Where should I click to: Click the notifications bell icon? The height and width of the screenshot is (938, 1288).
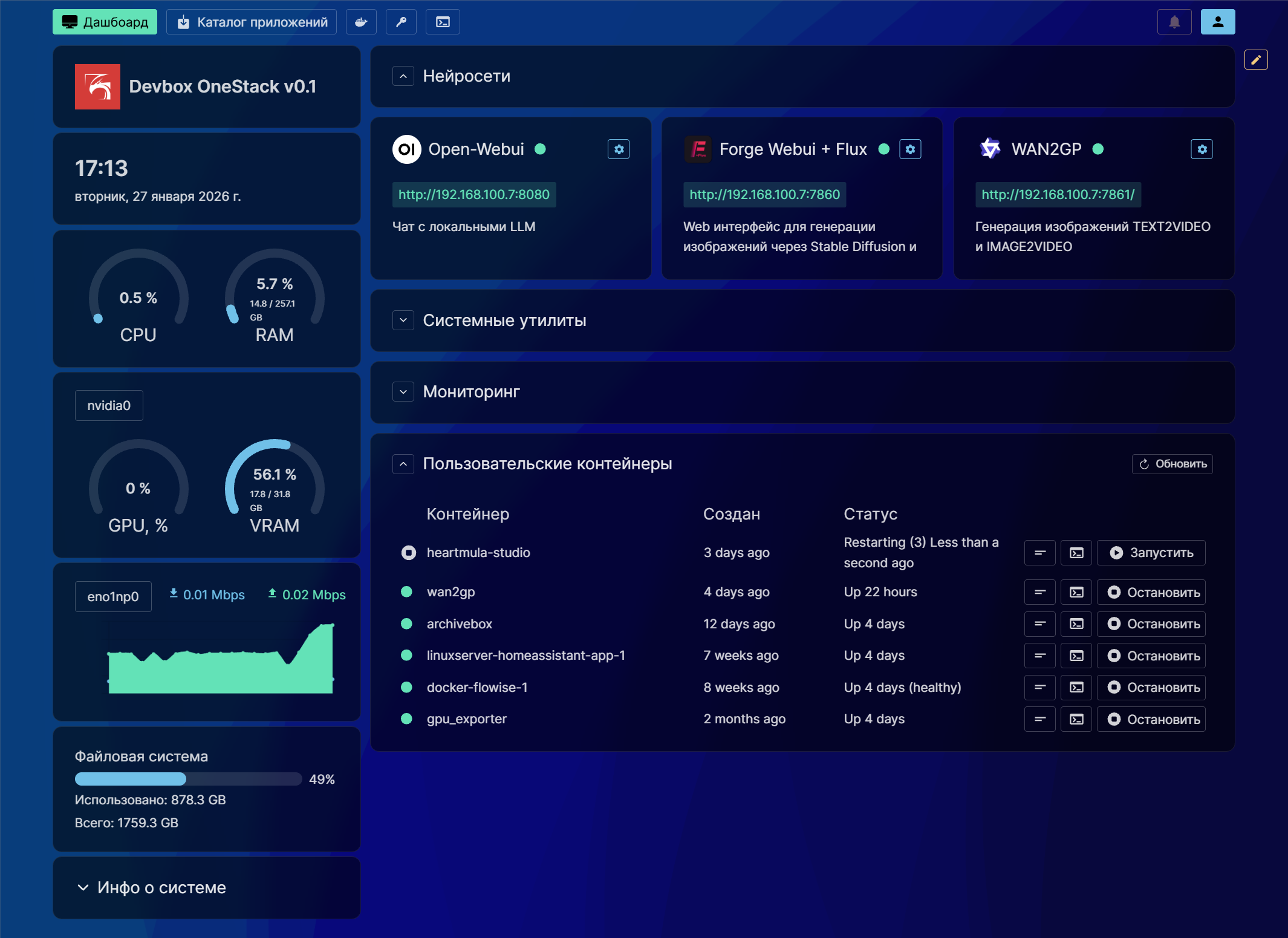click(x=1174, y=22)
